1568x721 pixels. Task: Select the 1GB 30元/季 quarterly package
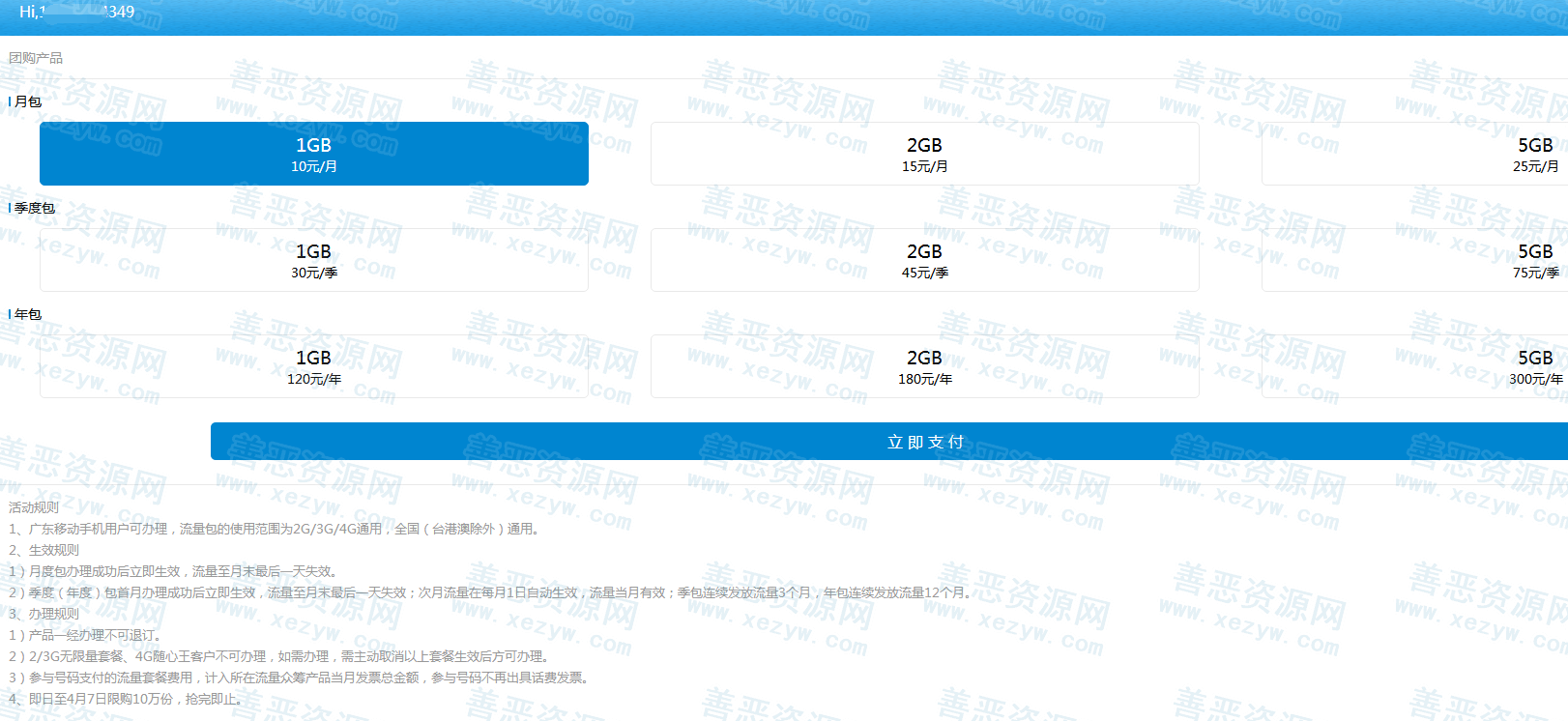(313, 260)
